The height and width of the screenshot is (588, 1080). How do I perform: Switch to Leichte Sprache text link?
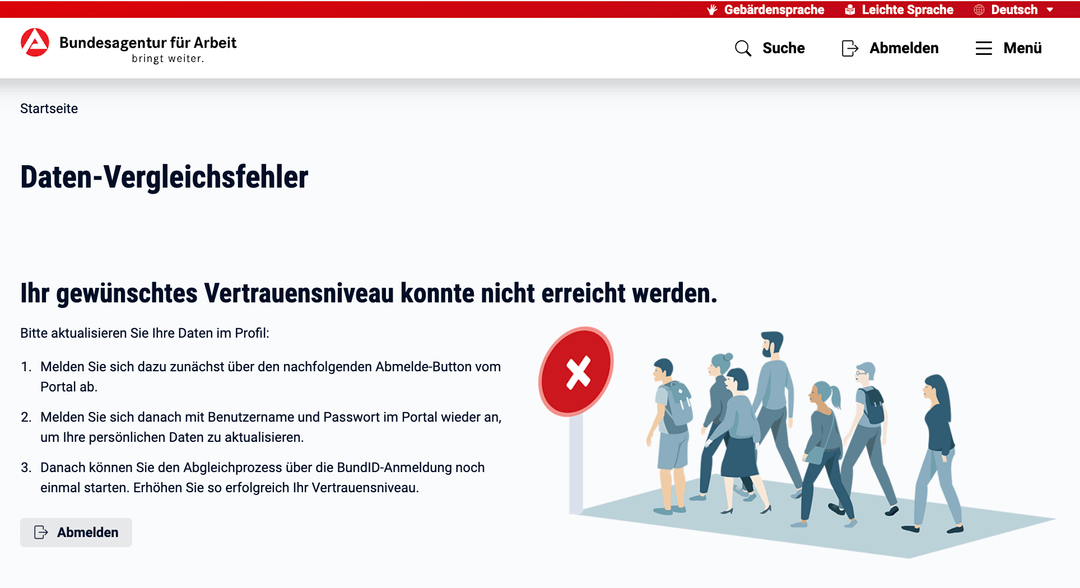907,9
